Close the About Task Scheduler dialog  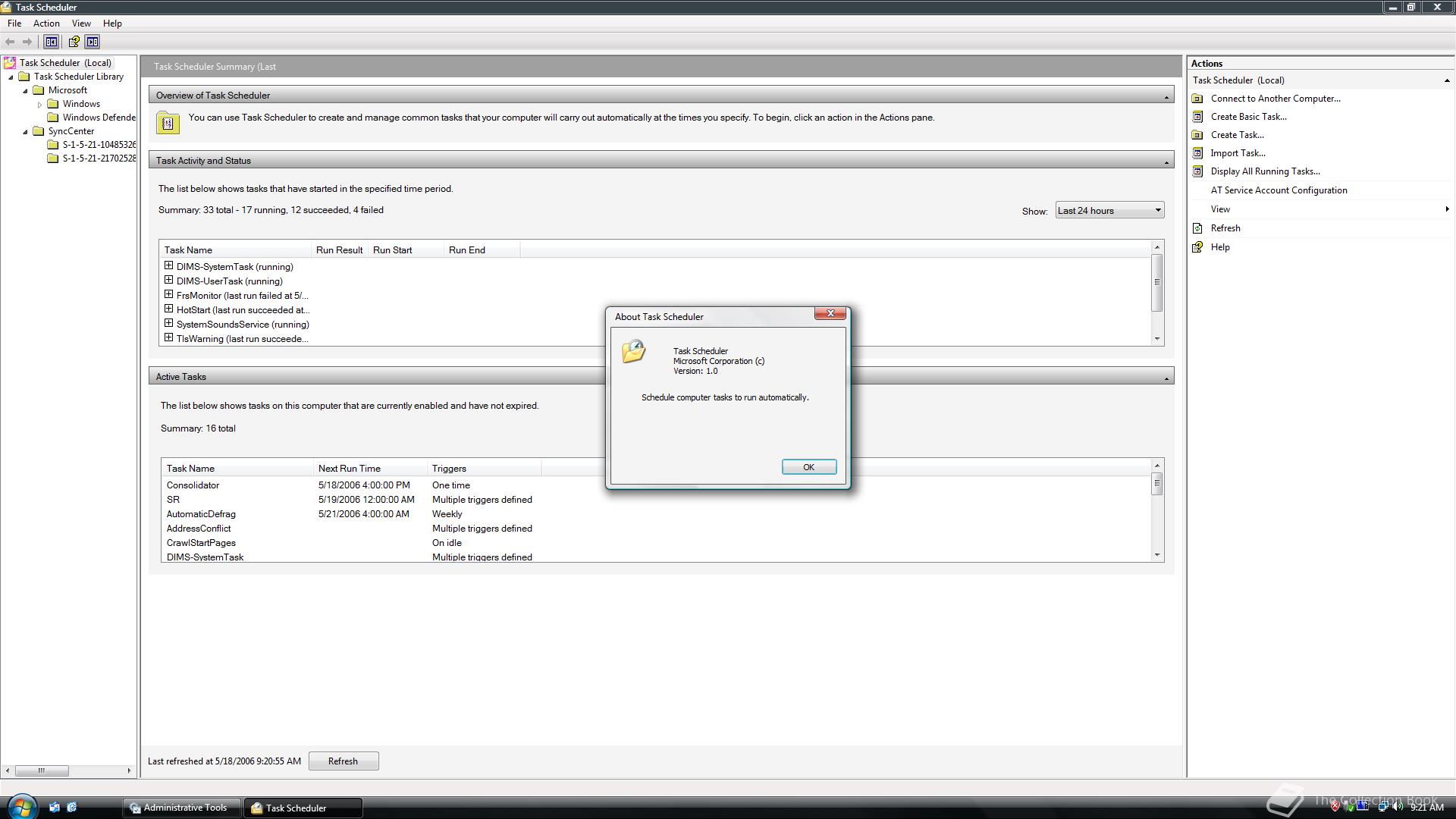830,313
